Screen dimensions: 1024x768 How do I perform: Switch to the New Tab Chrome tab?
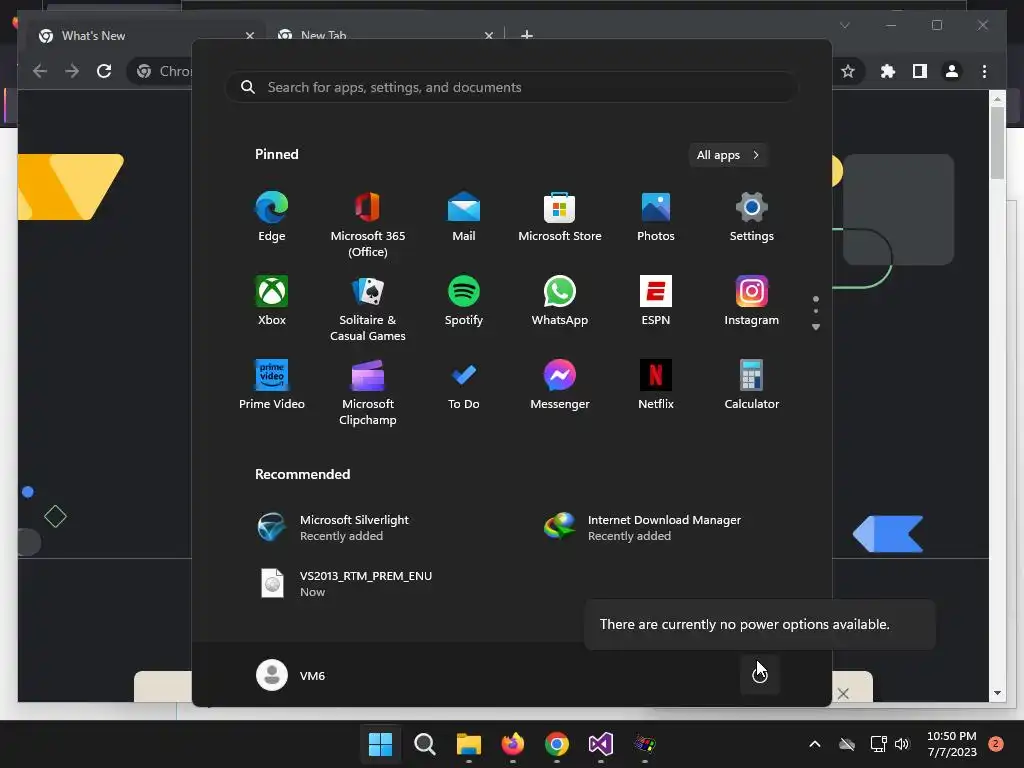tap(385, 35)
